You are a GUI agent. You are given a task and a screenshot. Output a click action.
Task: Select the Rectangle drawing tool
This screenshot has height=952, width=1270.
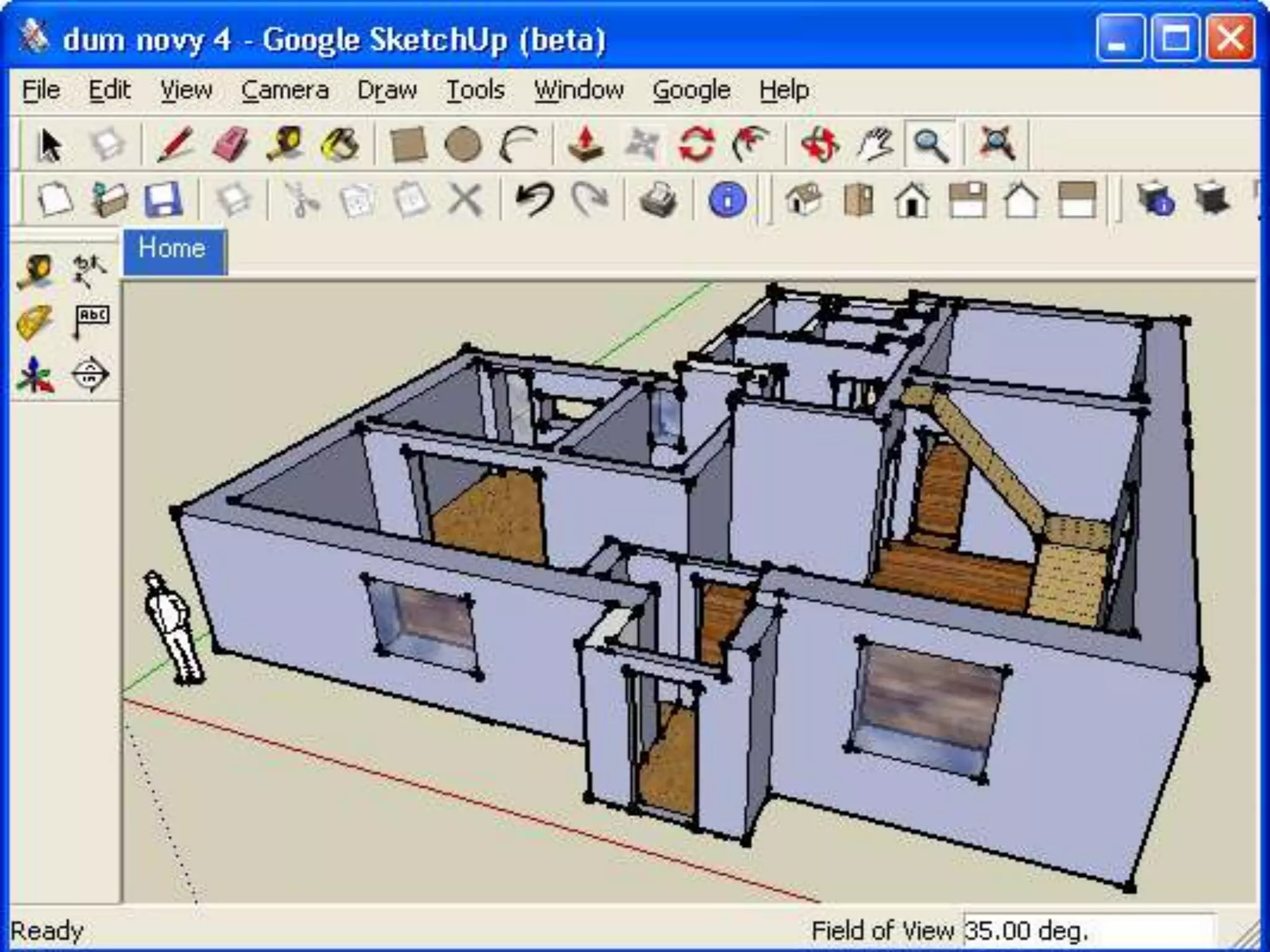pyautogui.click(x=408, y=145)
